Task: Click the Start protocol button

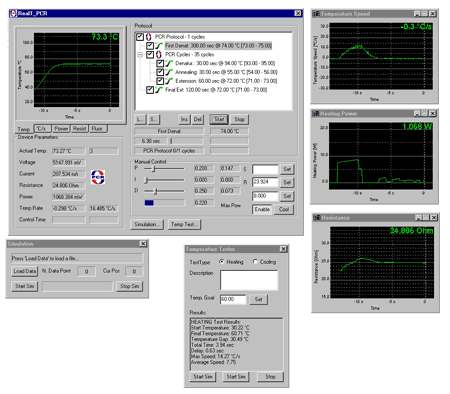Action: tap(219, 119)
